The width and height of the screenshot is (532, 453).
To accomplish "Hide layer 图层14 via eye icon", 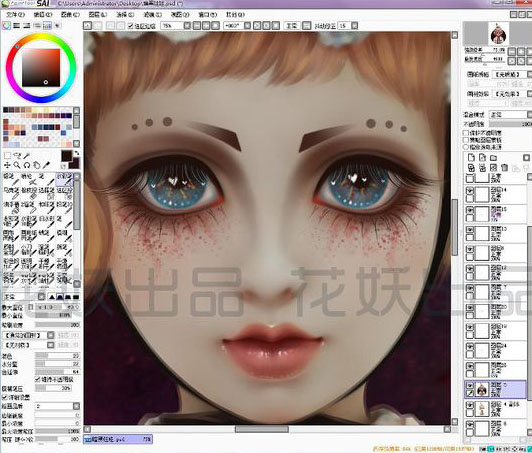I will 470,191.
